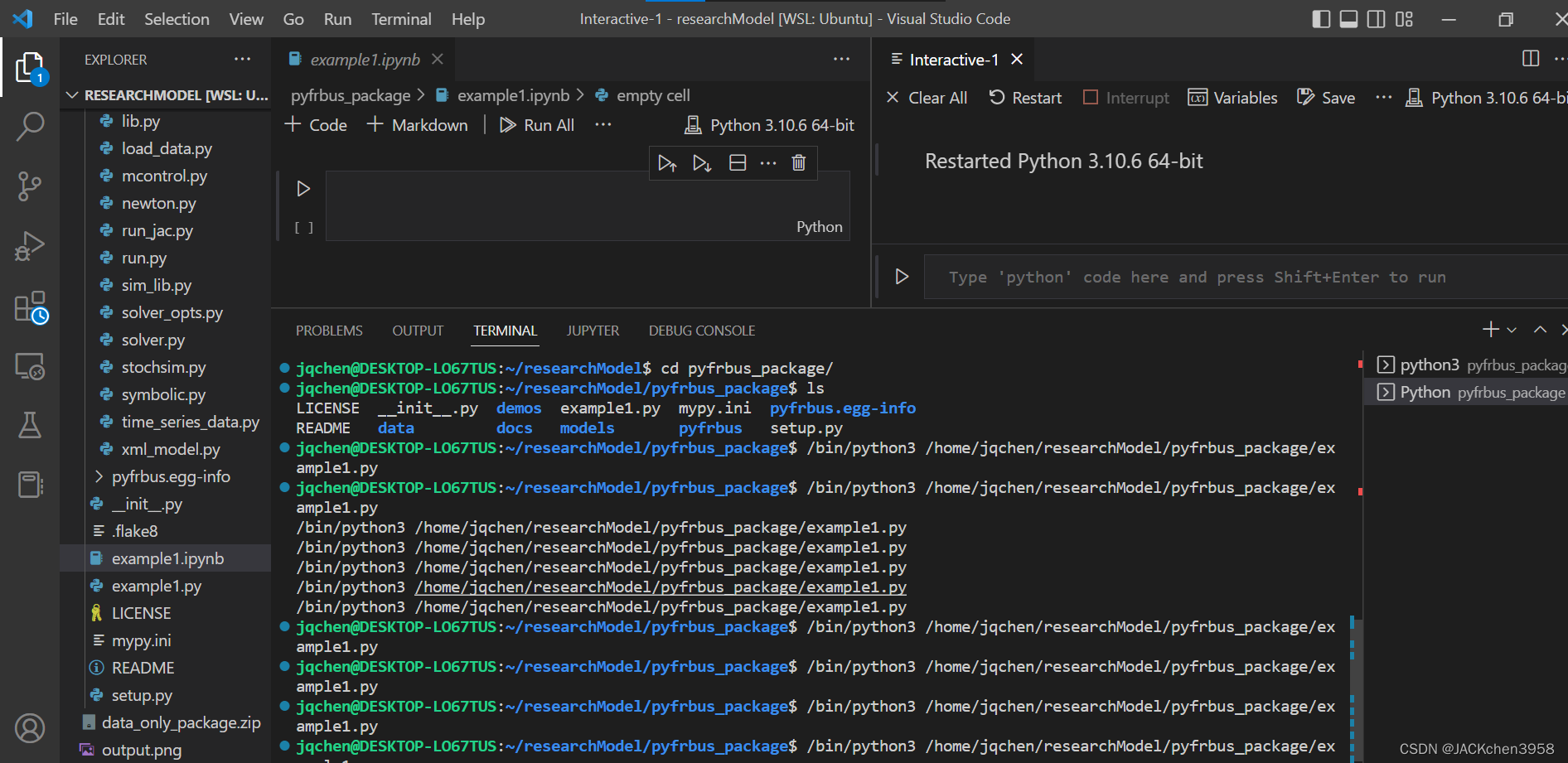The width and height of the screenshot is (1568, 763).
Task: Open example1.py in the explorer
Action: click(157, 586)
